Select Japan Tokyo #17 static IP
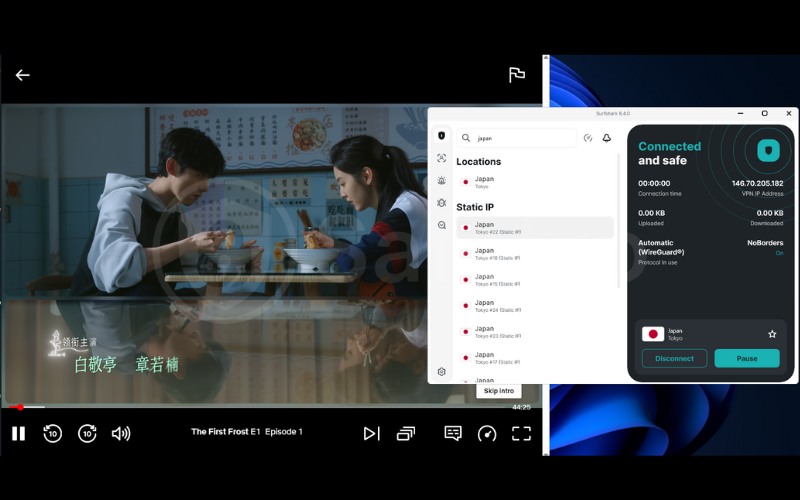The height and width of the screenshot is (500, 800). (x=535, y=358)
